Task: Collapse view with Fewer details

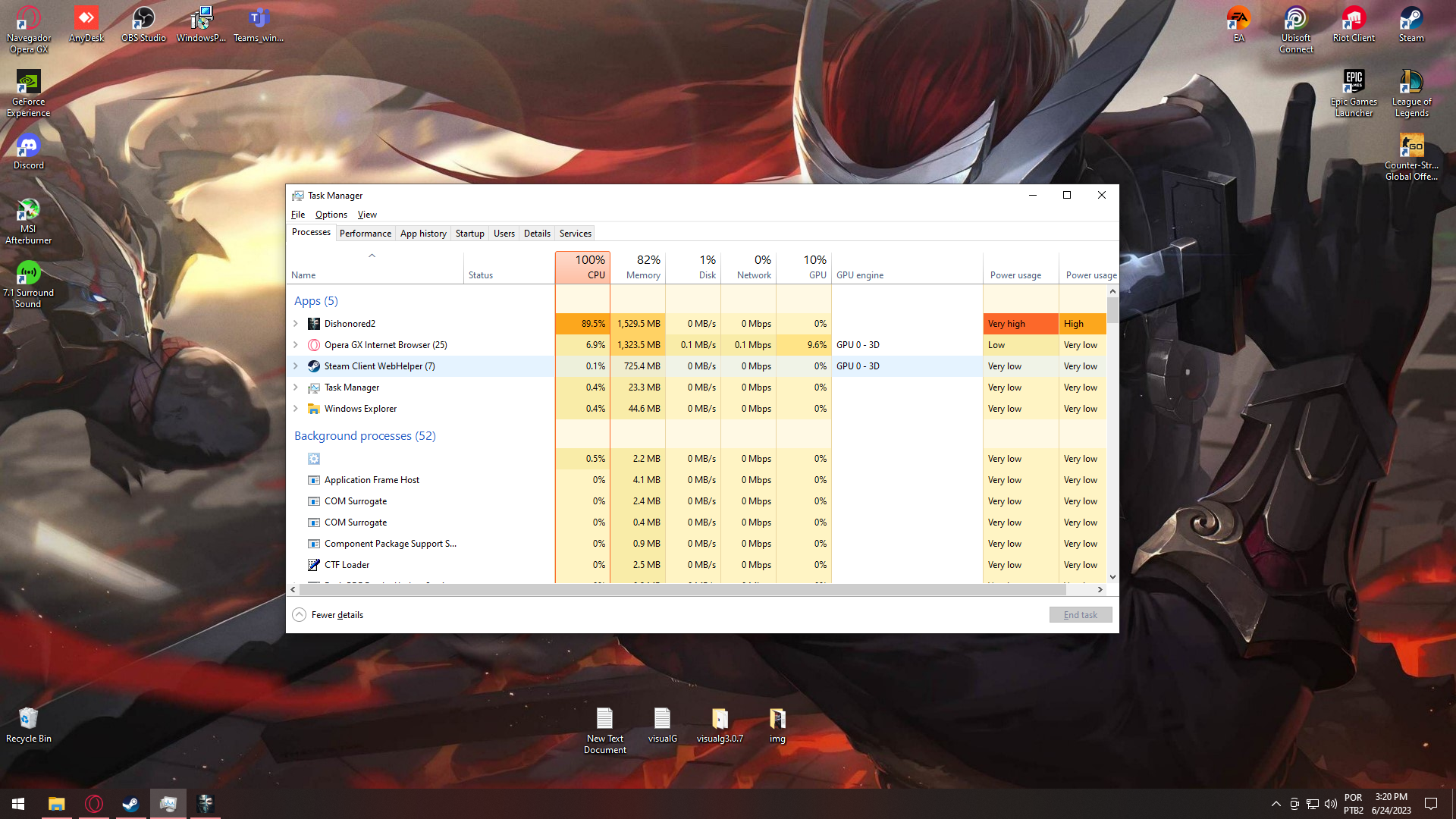Action: click(x=328, y=615)
